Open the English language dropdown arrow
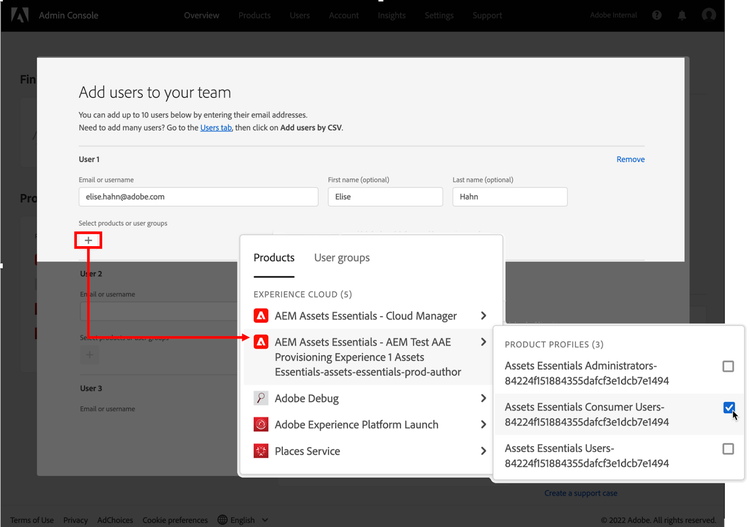This screenshot has width=750, height=527. [x=265, y=520]
